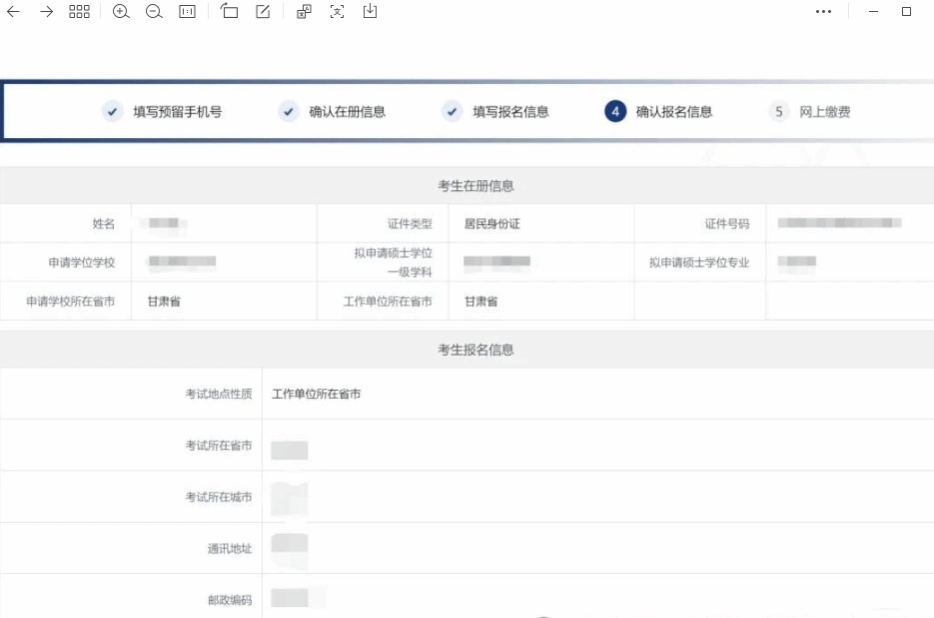This screenshot has height=618, width=934.
Task: Click the extract text (OCR) icon
Action: click(x=337, y=12)
